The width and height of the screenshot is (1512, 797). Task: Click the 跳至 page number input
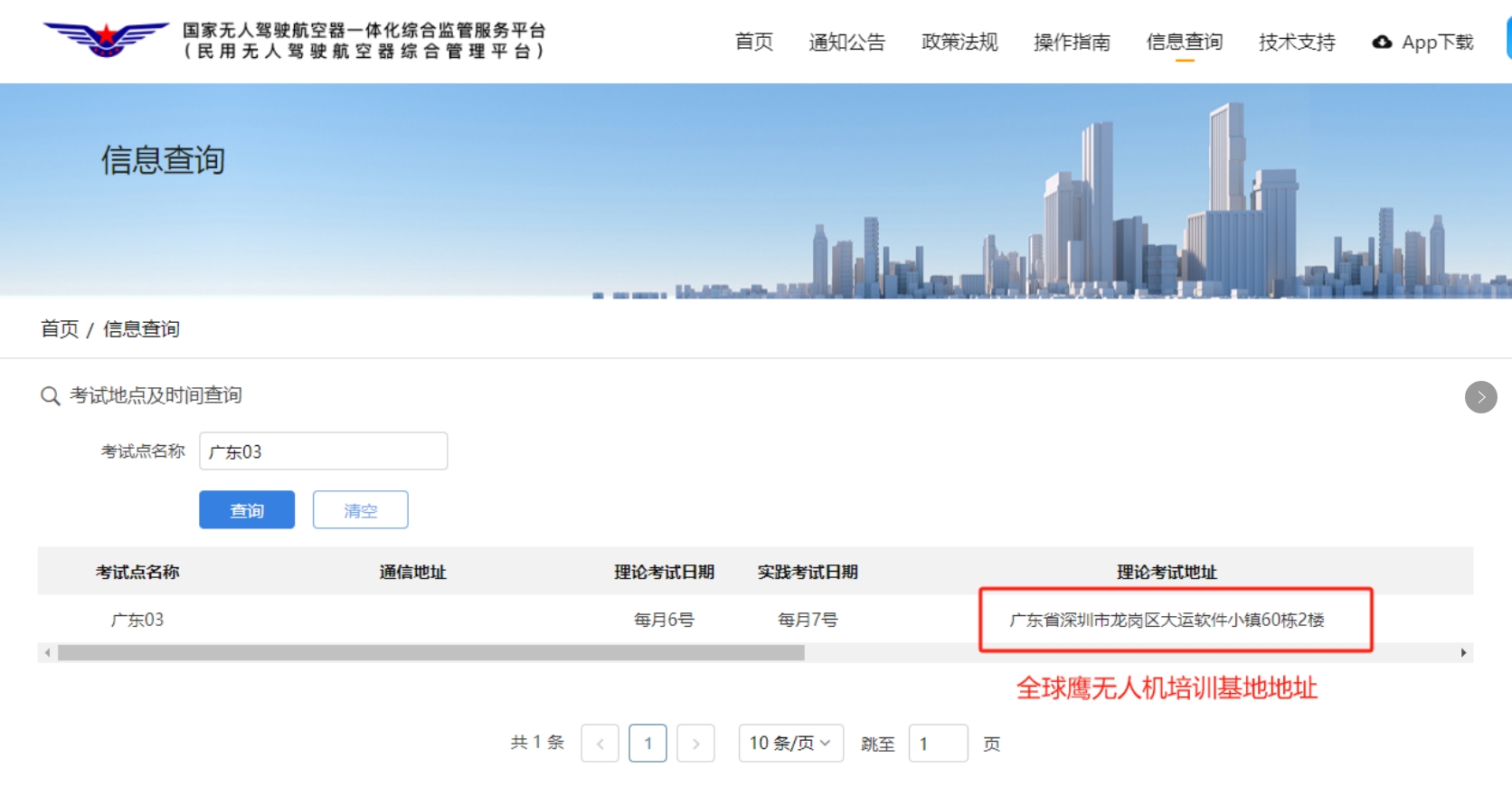click(938, 744)
